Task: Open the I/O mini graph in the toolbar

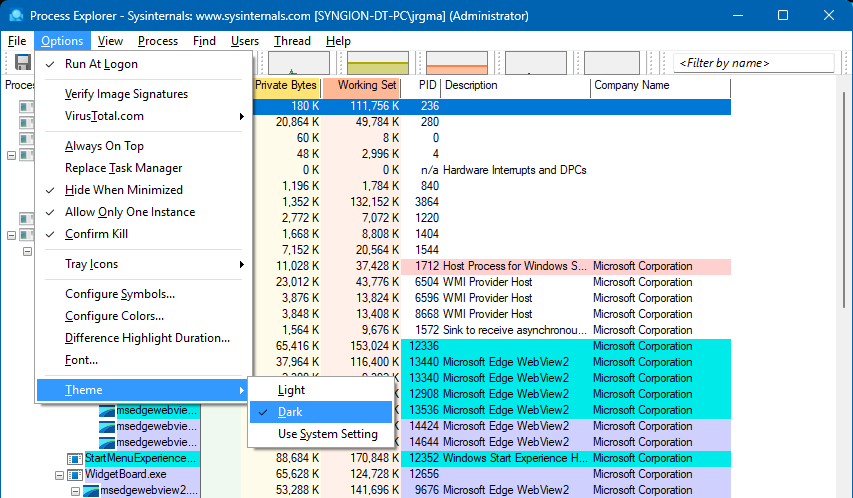Action: (x=535, y=63)
